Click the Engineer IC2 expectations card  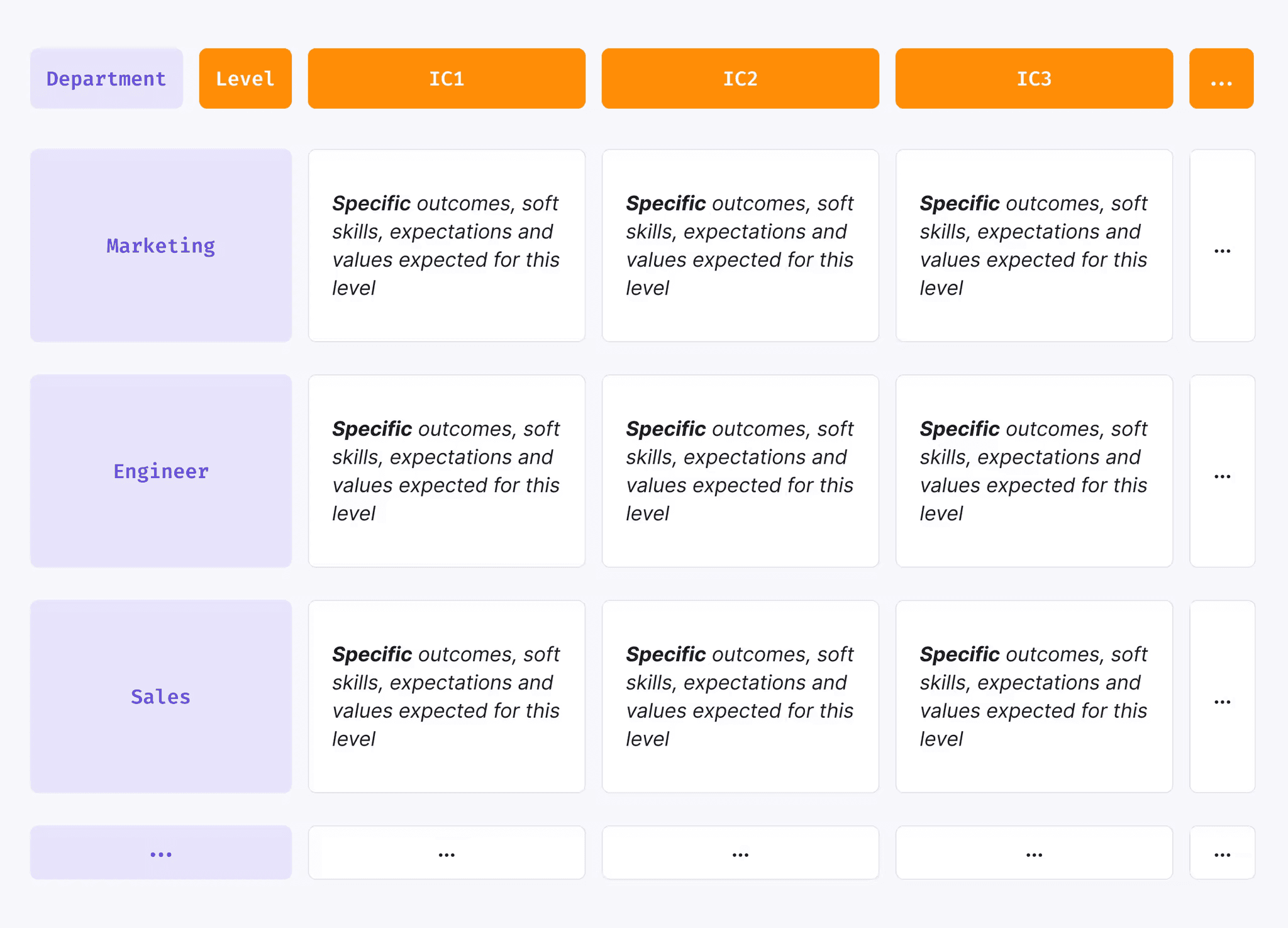pos(740,471)
